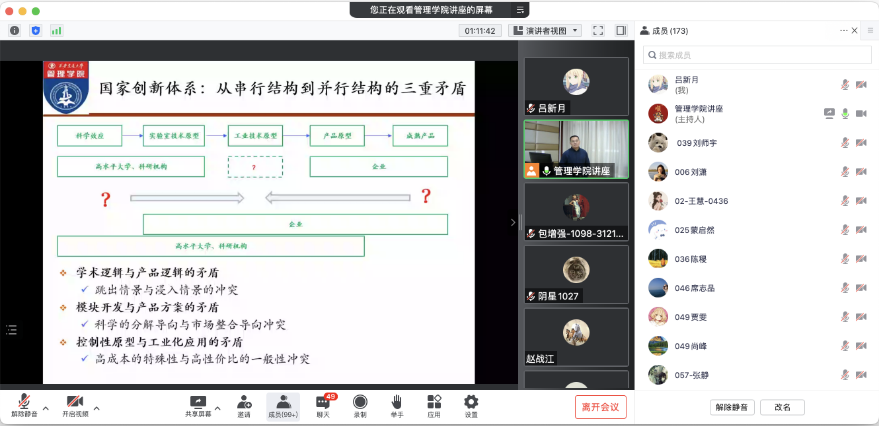Open the Chat panel icon
The width and height of the screenshot is (879, 426).
coord(323,403)
